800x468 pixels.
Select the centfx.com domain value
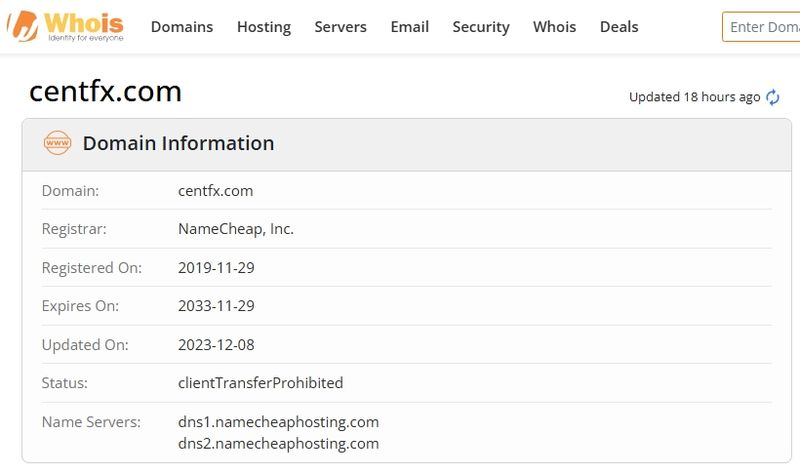pos(215,191)
